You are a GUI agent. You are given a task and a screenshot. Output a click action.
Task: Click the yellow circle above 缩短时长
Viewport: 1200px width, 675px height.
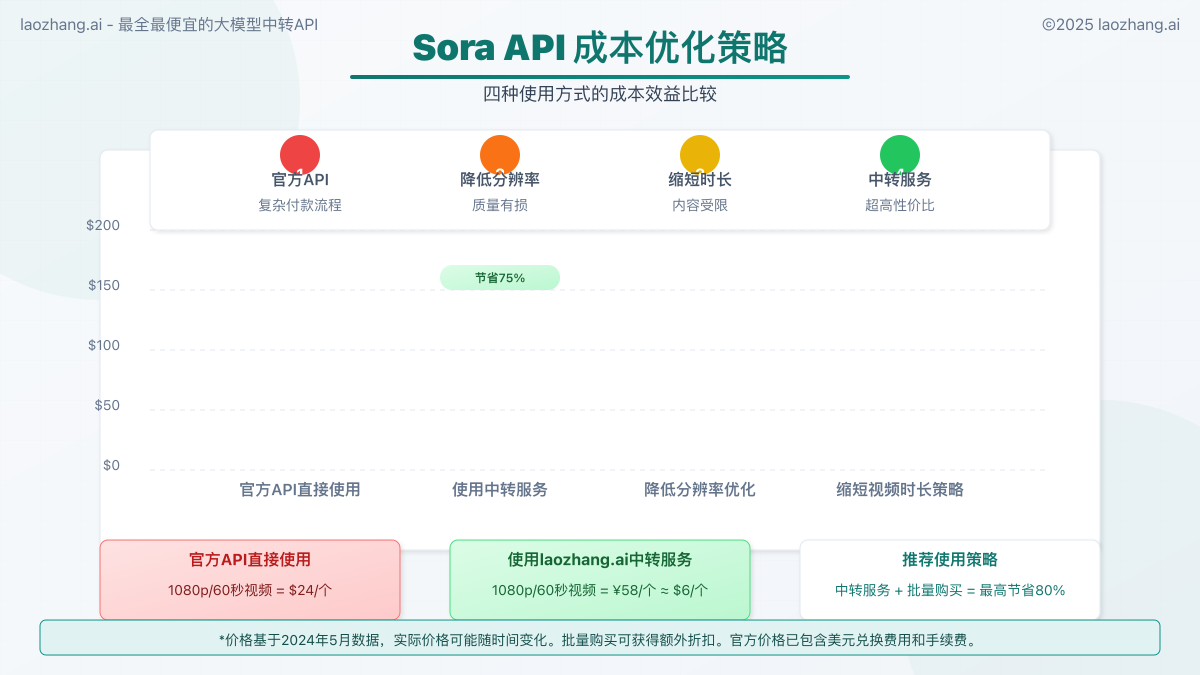(x=700, y=155)
